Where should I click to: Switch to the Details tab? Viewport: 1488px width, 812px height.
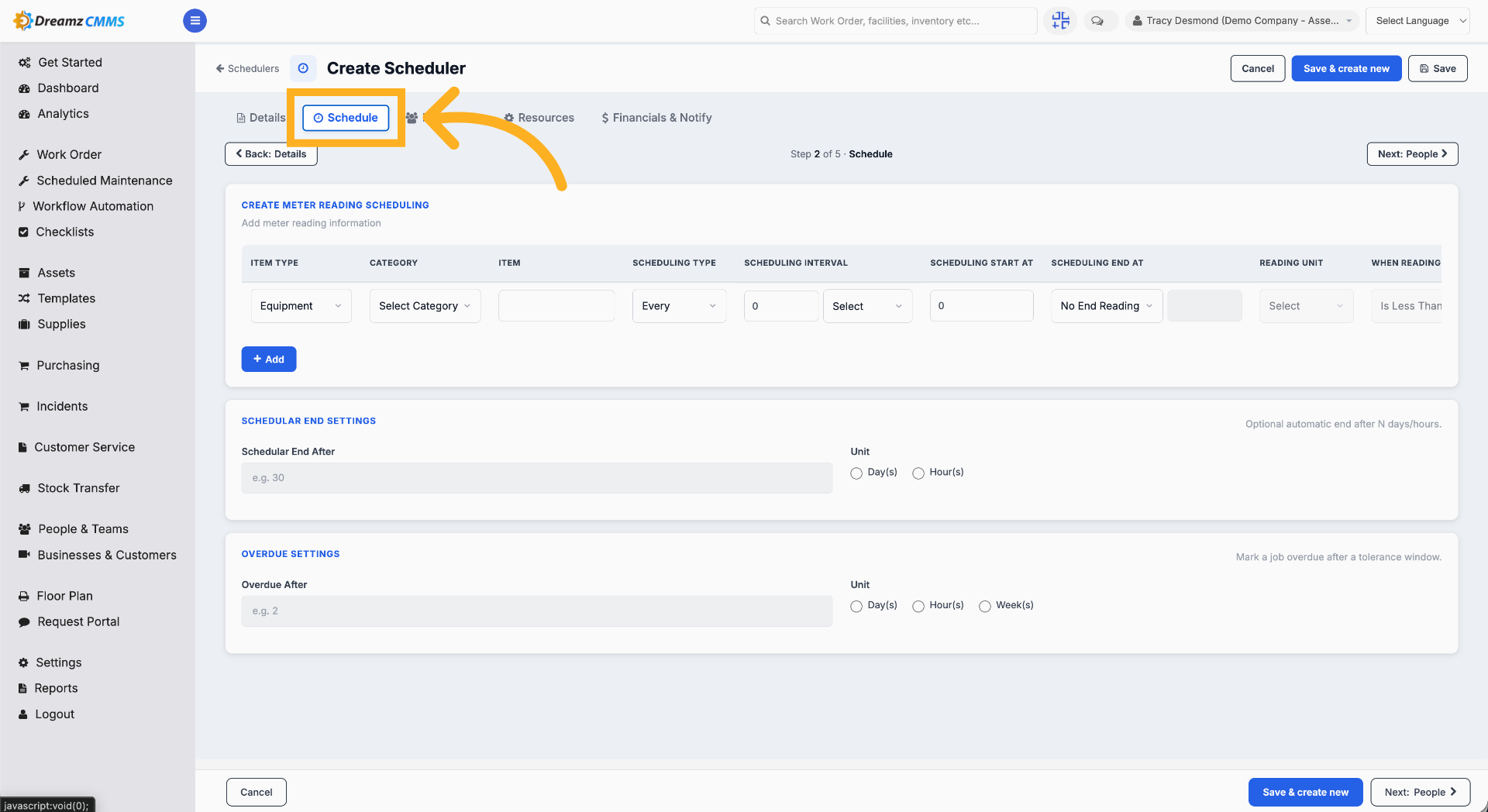click(261, 118)
